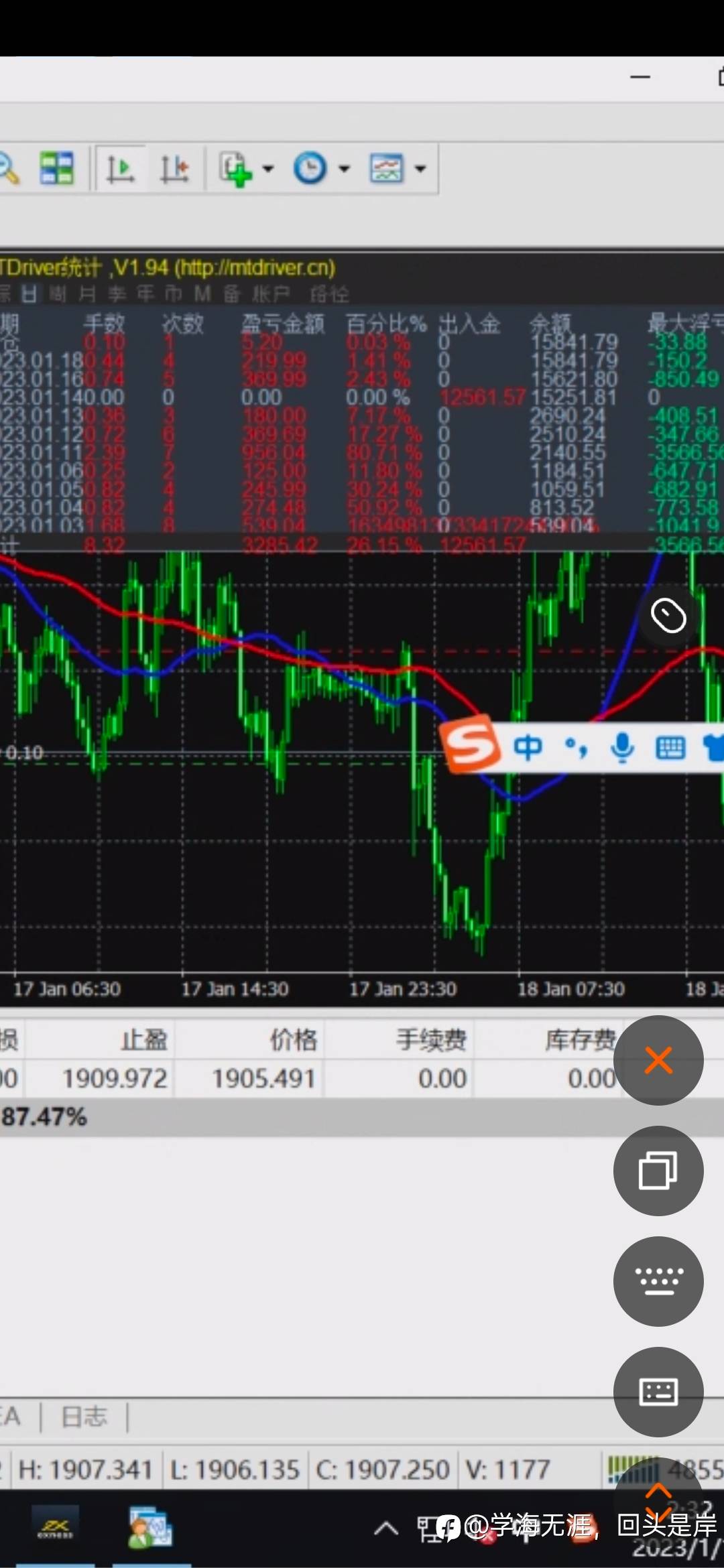The height and width of the screenshot is (1568, 724).
Task: Click the Sogou soft keyboard icon
Action: click(670, 747)
